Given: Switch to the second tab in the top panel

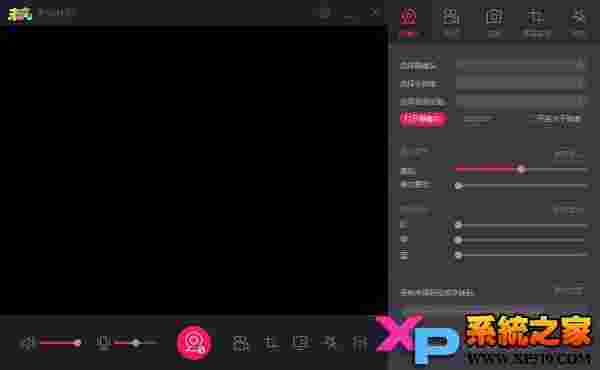Looking at the screenshot, I should pyautogui.click(x=451, y=23).
